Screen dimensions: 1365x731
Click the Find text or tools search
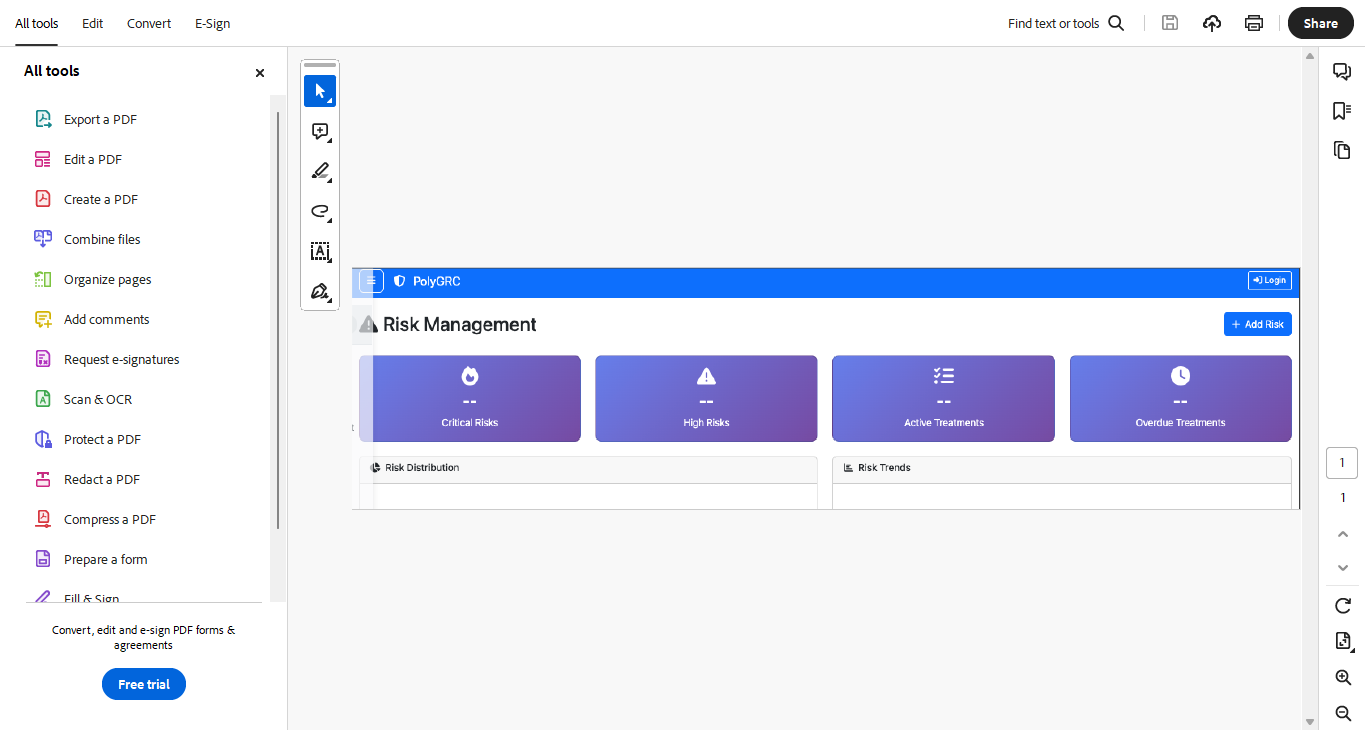tap(1065, 23)
